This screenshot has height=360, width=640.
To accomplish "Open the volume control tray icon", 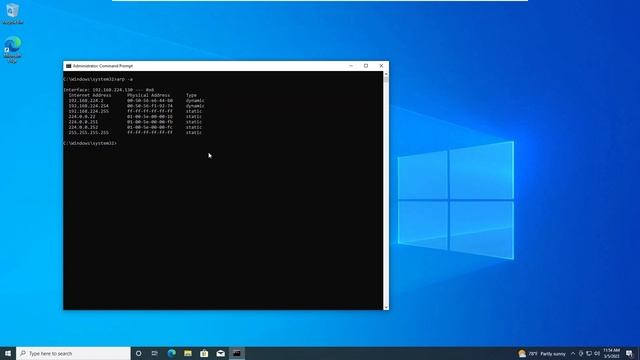I will [x=597, y=353].
